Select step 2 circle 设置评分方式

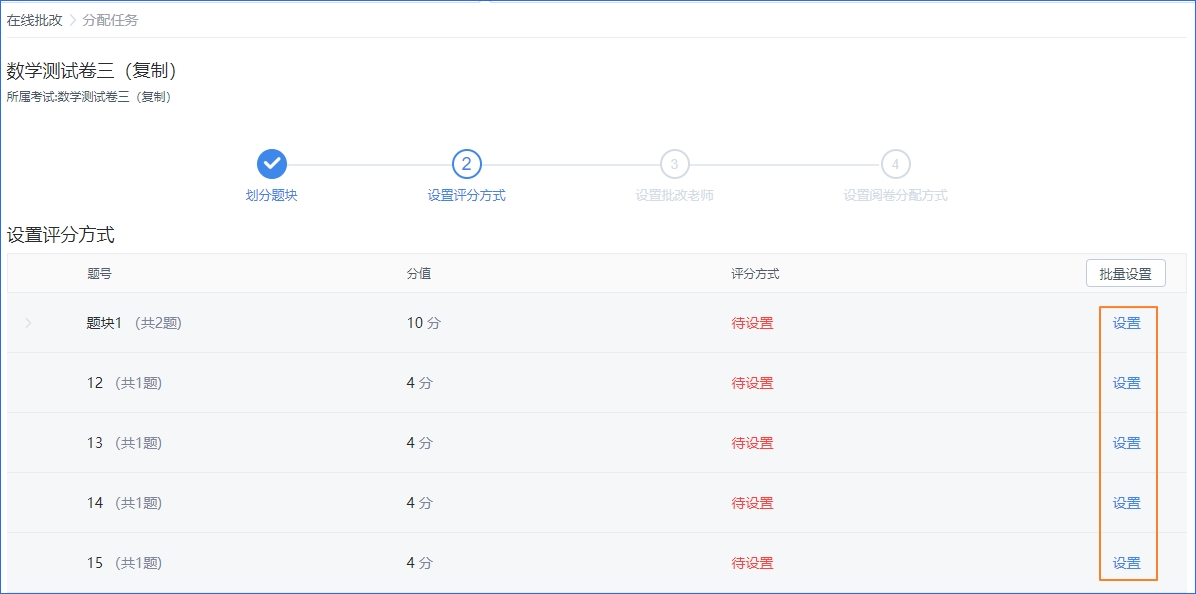[467, 163]
